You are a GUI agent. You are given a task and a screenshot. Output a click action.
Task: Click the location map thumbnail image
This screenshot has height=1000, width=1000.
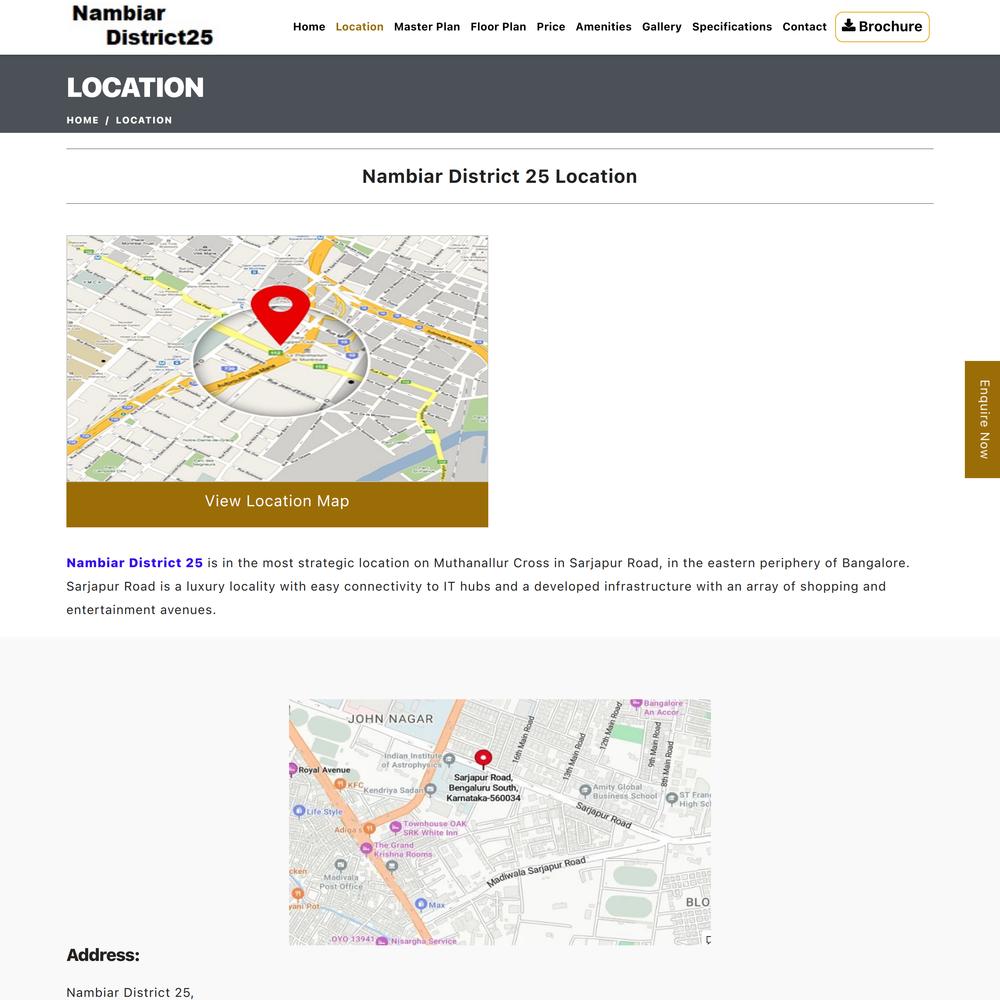point(277,358)
